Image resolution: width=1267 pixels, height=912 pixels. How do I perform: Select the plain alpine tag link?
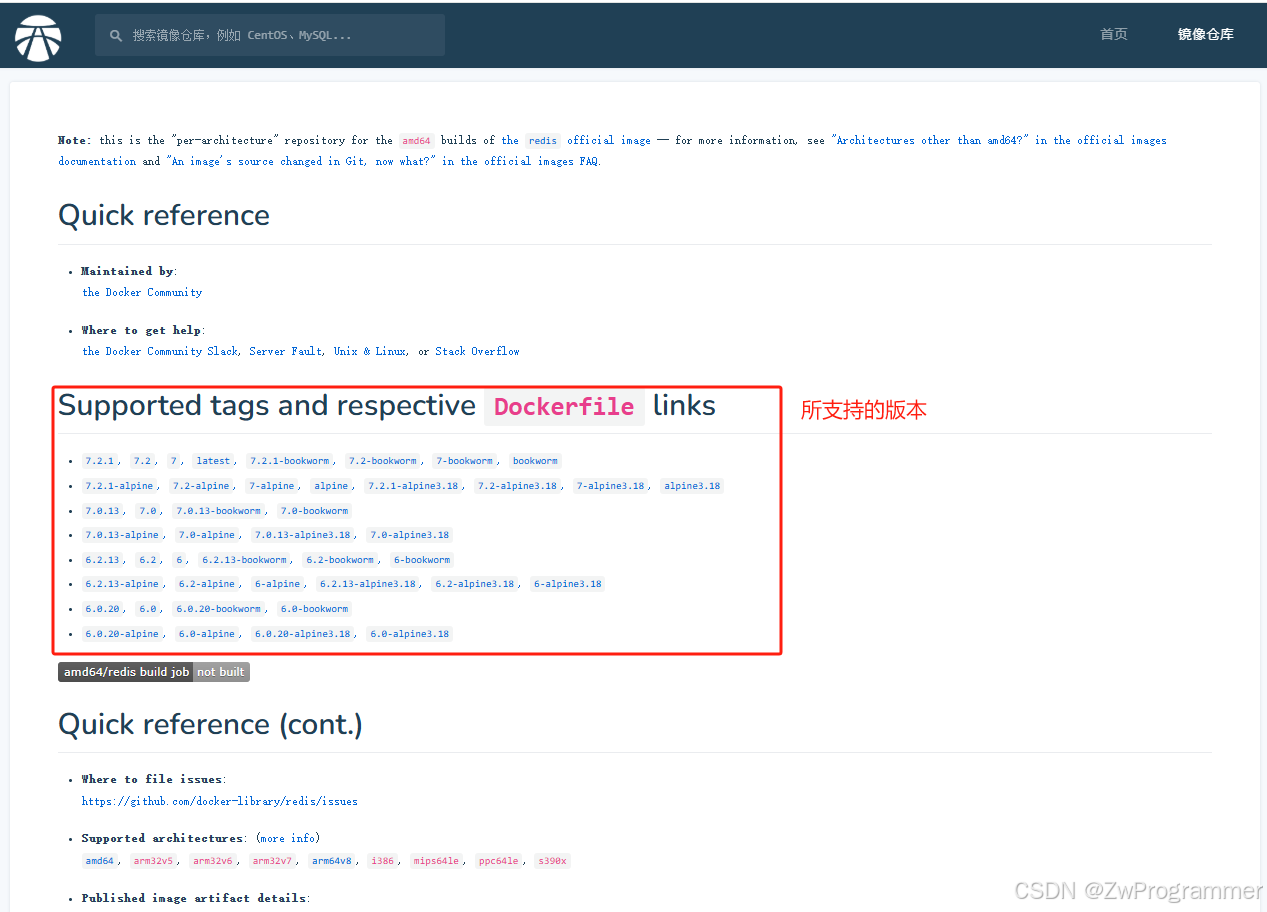coord(331,486)
